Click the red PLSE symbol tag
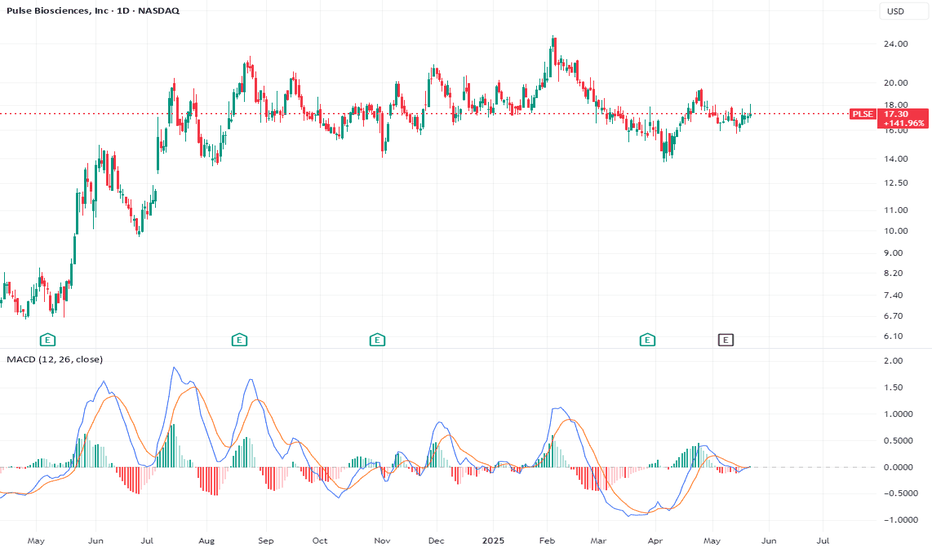932x550 pixels. (x=863, y=114)
